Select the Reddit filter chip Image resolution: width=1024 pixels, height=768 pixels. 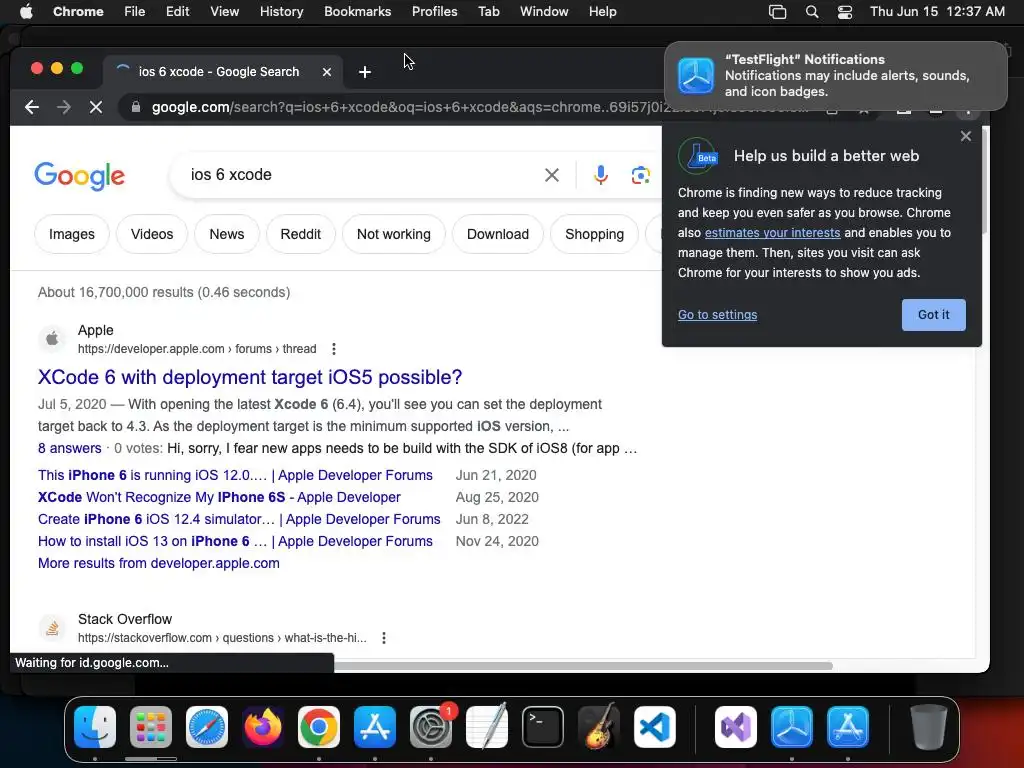pyautogui.click(x=300, y=234)
